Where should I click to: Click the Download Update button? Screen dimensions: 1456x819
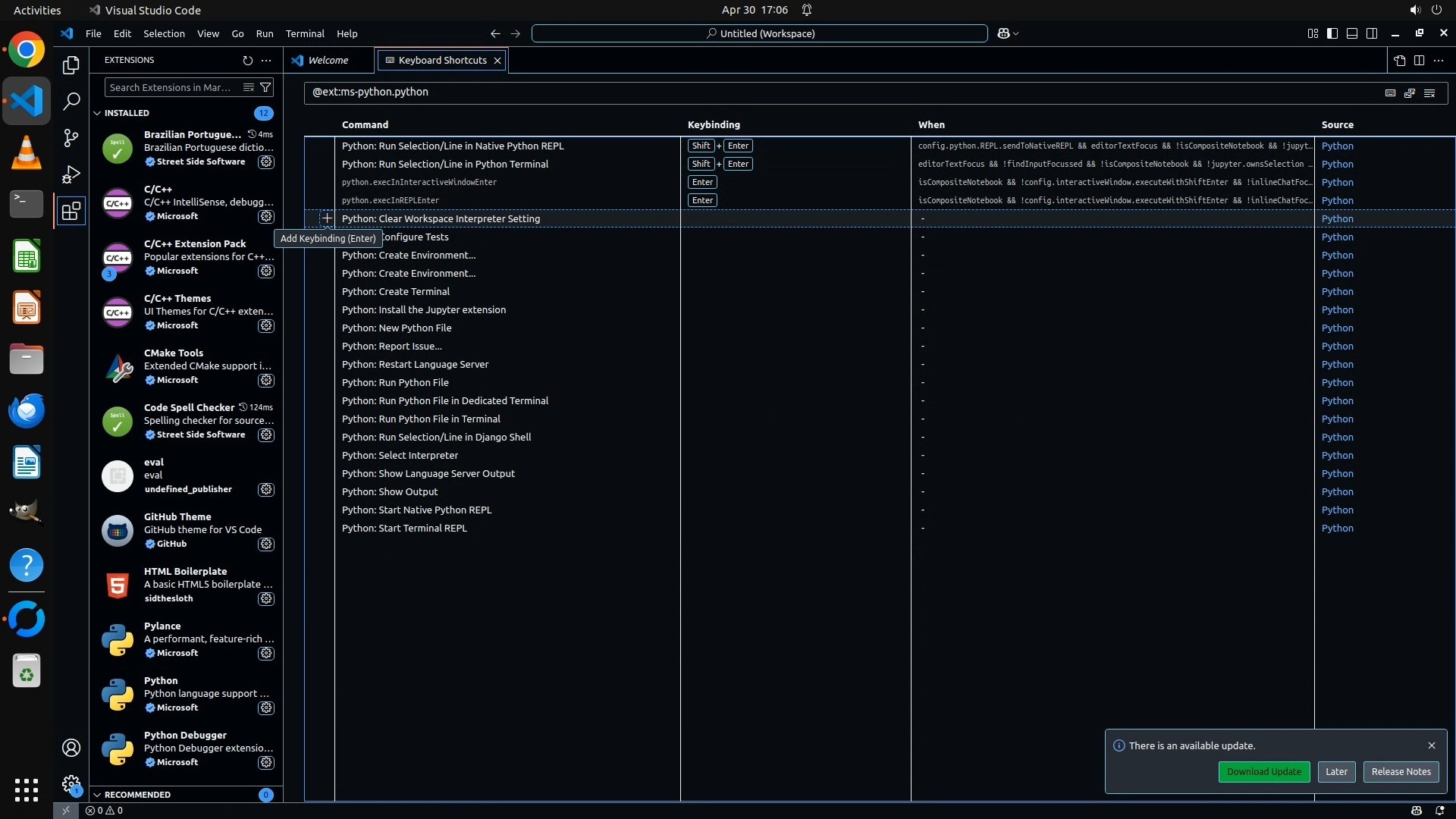click(1263, 771)
